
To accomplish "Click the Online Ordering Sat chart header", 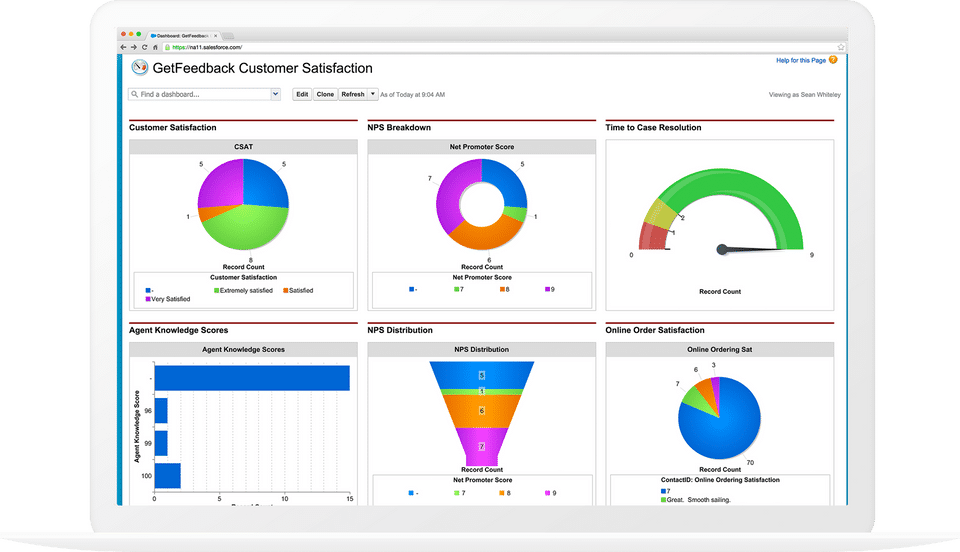I will tap(719, 349).
